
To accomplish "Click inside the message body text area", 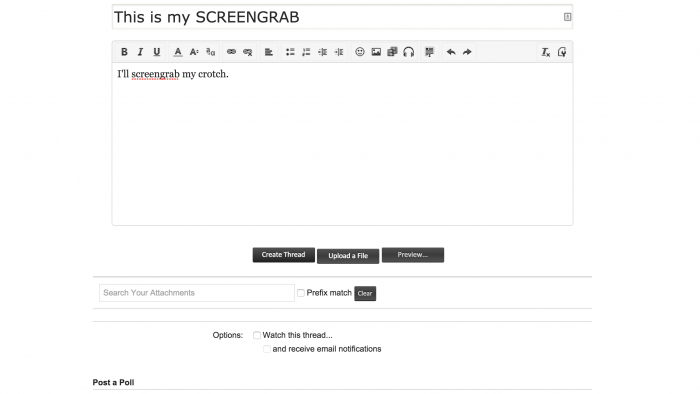I will click(x=342, y=144).
